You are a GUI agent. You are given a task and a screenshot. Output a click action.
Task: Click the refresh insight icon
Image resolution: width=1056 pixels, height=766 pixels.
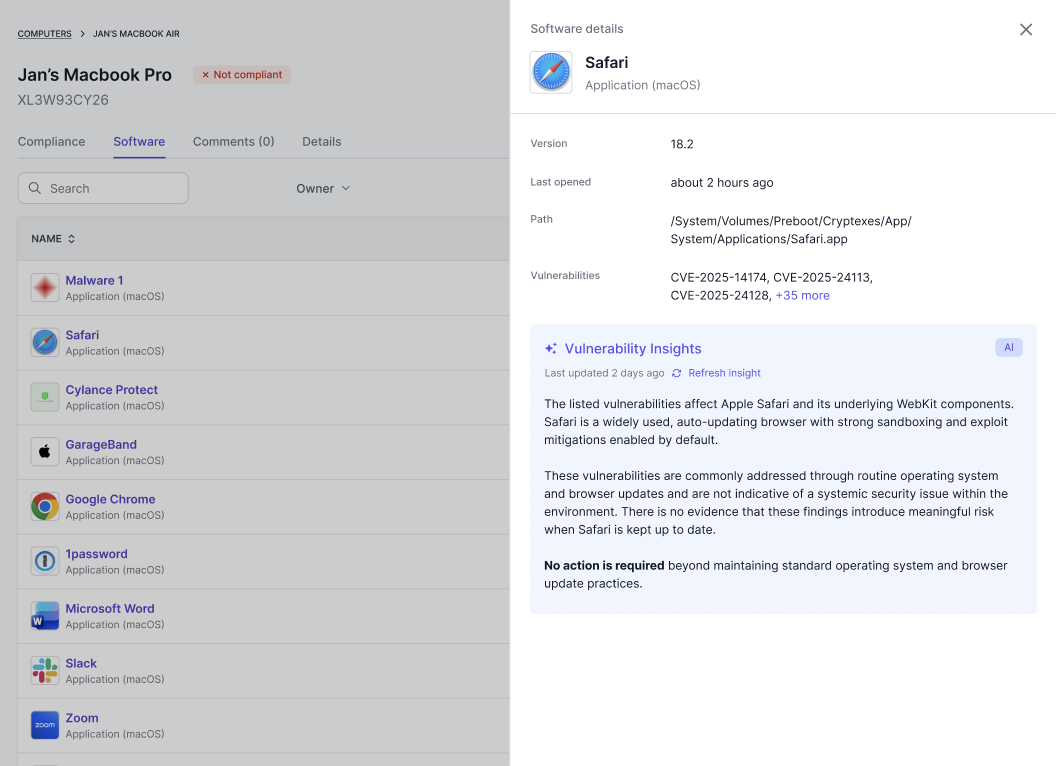tap(677, 373)
